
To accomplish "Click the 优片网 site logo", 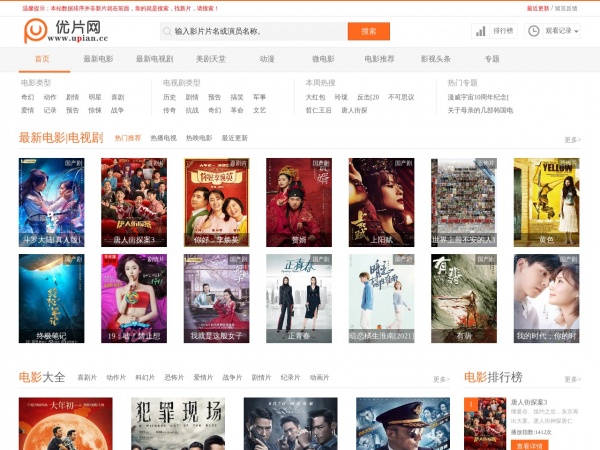I will point(66,31).
